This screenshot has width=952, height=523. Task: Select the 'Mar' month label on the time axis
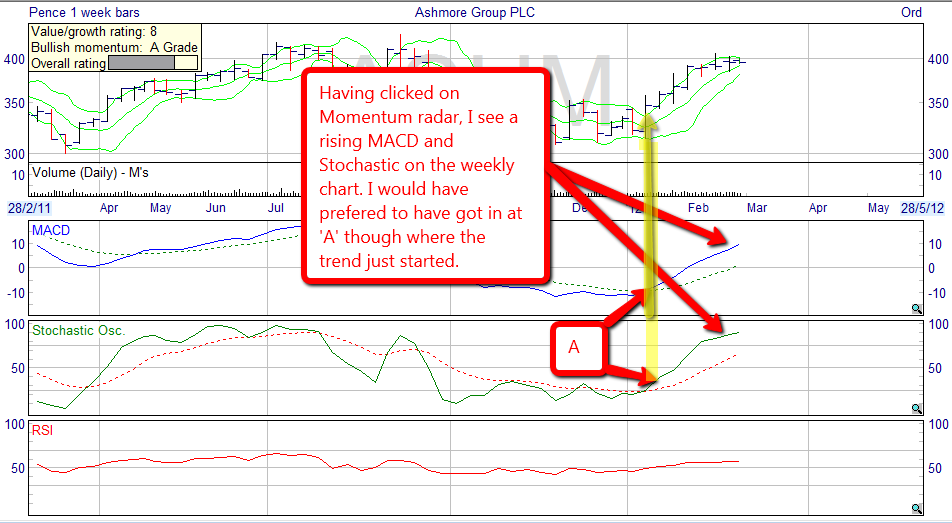pos(756,208)
